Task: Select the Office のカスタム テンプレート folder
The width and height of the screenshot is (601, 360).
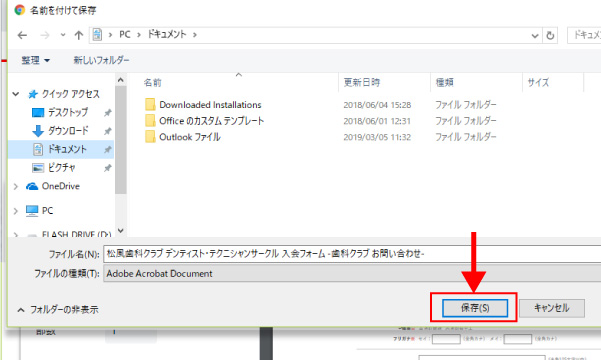Action: (212, 121)
